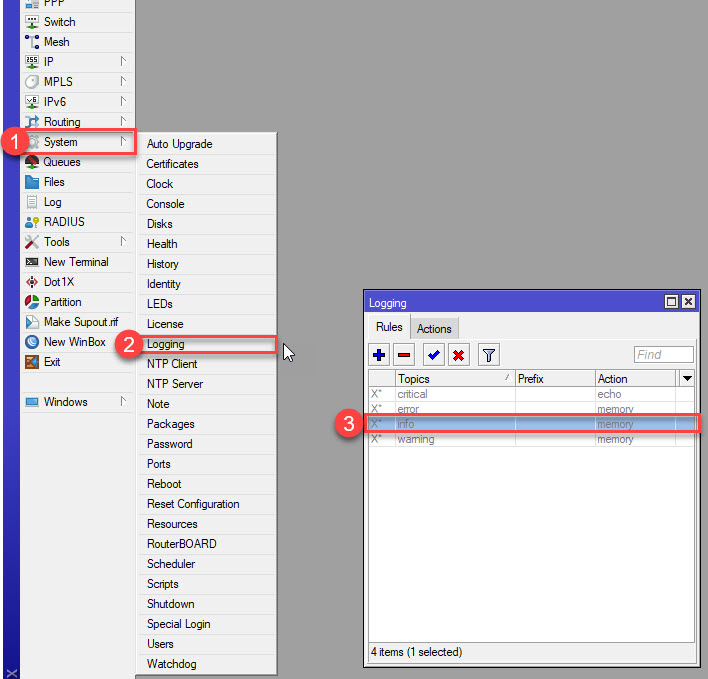Expand the Routing submenu arrow

click(x=123, y=121)
